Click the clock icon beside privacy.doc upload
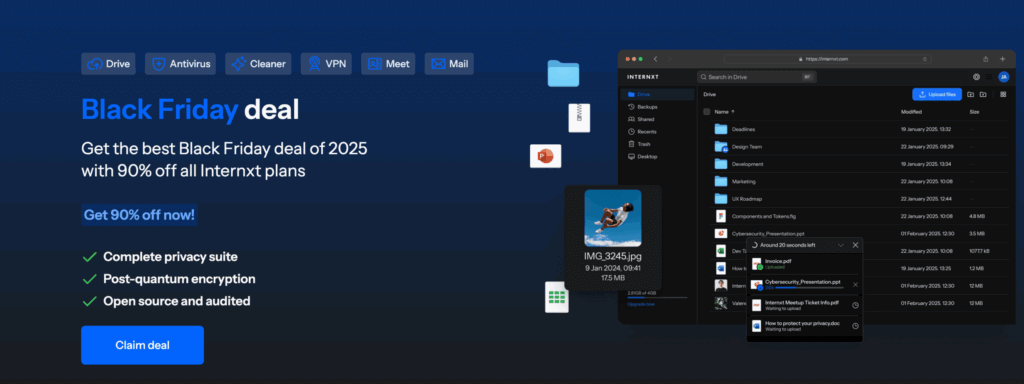 (x=856, y=325)
